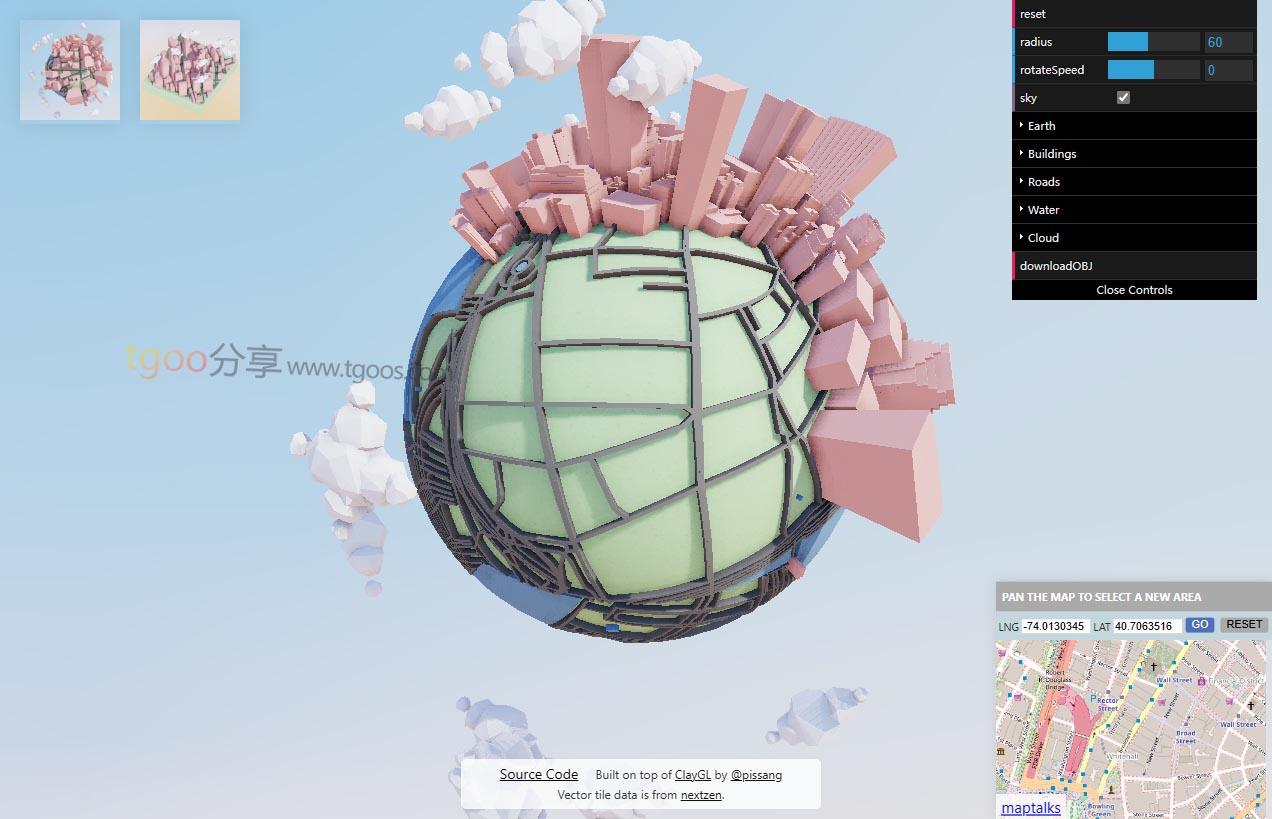1272x819 pixels.
Task: Click the LNG coordinate input field
Action: click(x=1055, y=626)
